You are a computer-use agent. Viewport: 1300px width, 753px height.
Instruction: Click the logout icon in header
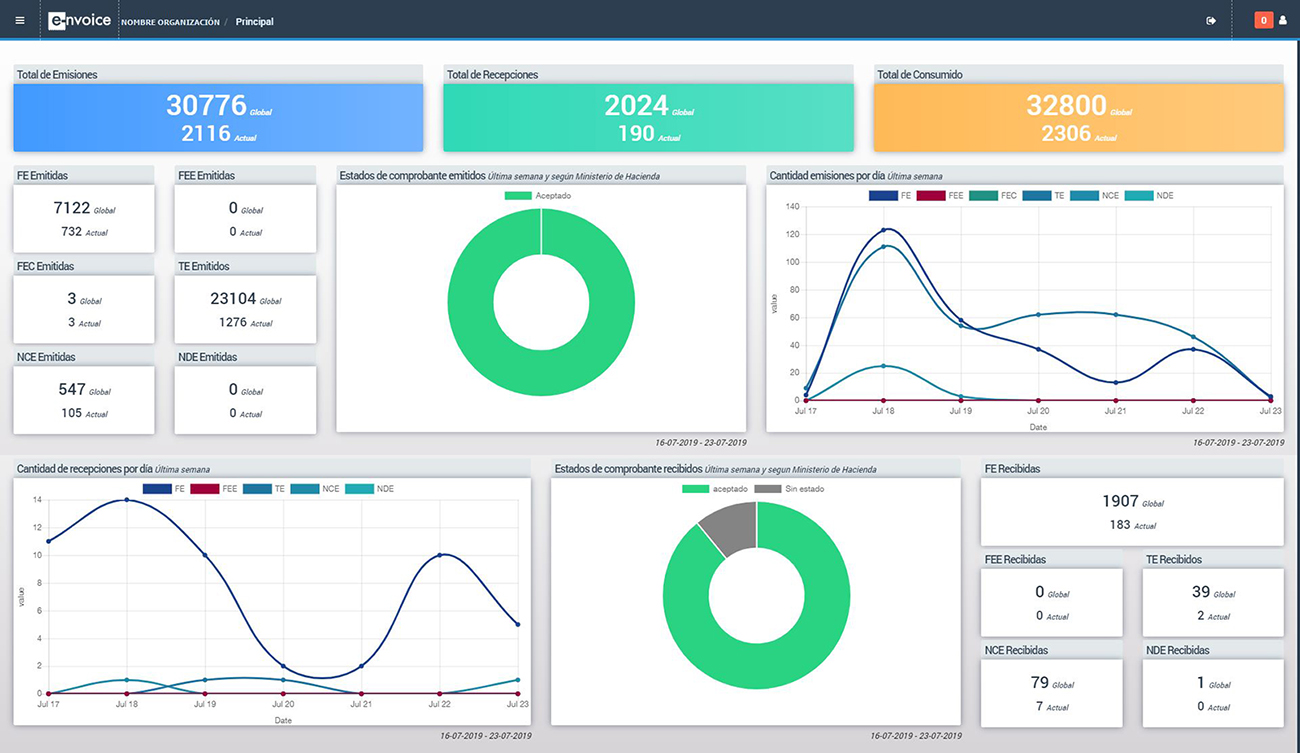click(1211, 21)
